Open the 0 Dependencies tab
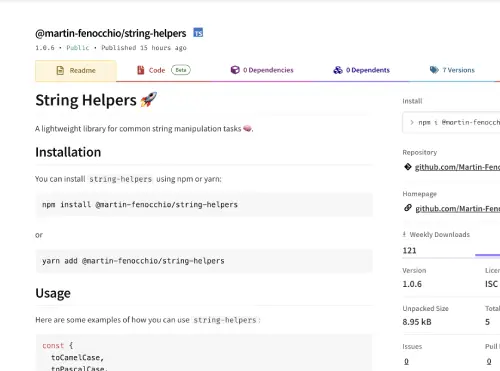Viewport: 500px width, 371px height. tap(262, 70)
